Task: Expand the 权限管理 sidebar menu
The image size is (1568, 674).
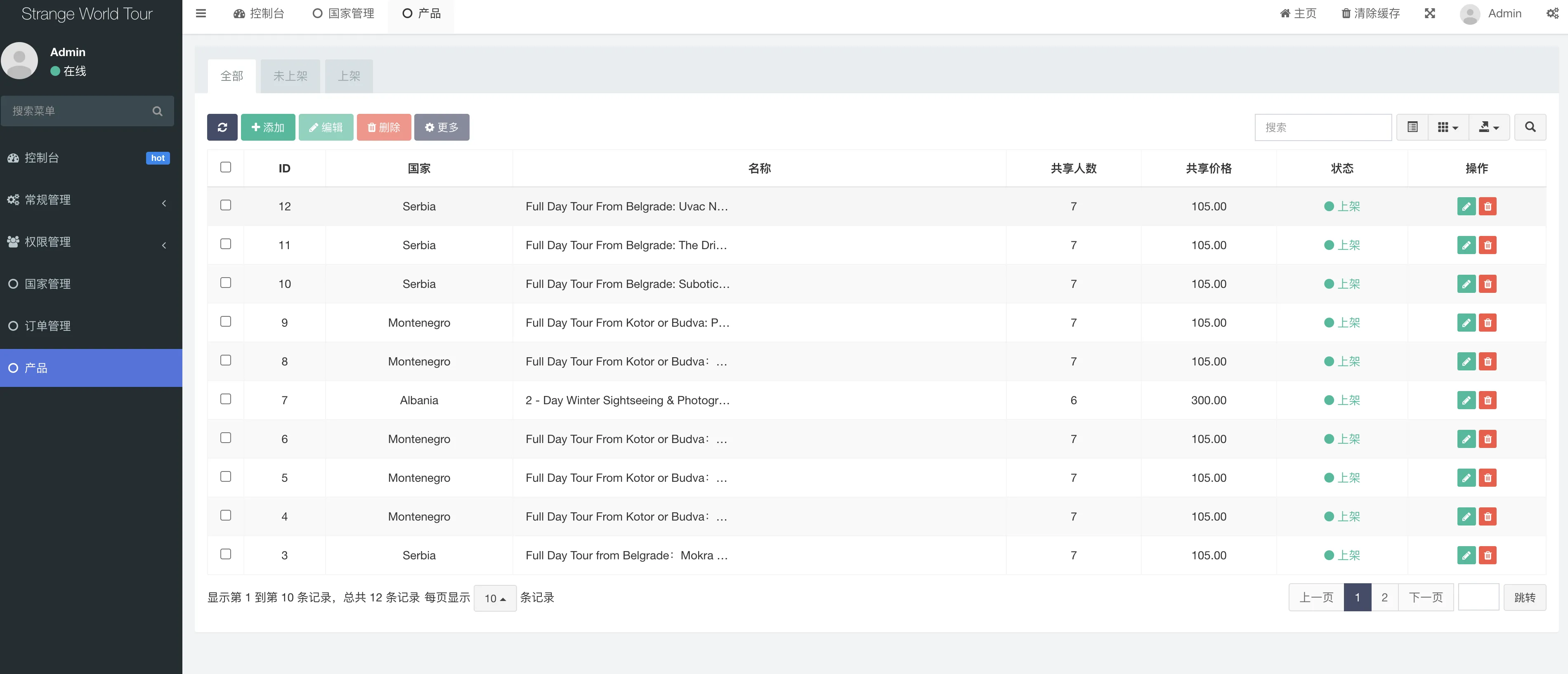Action: click(x=91, y=242)
